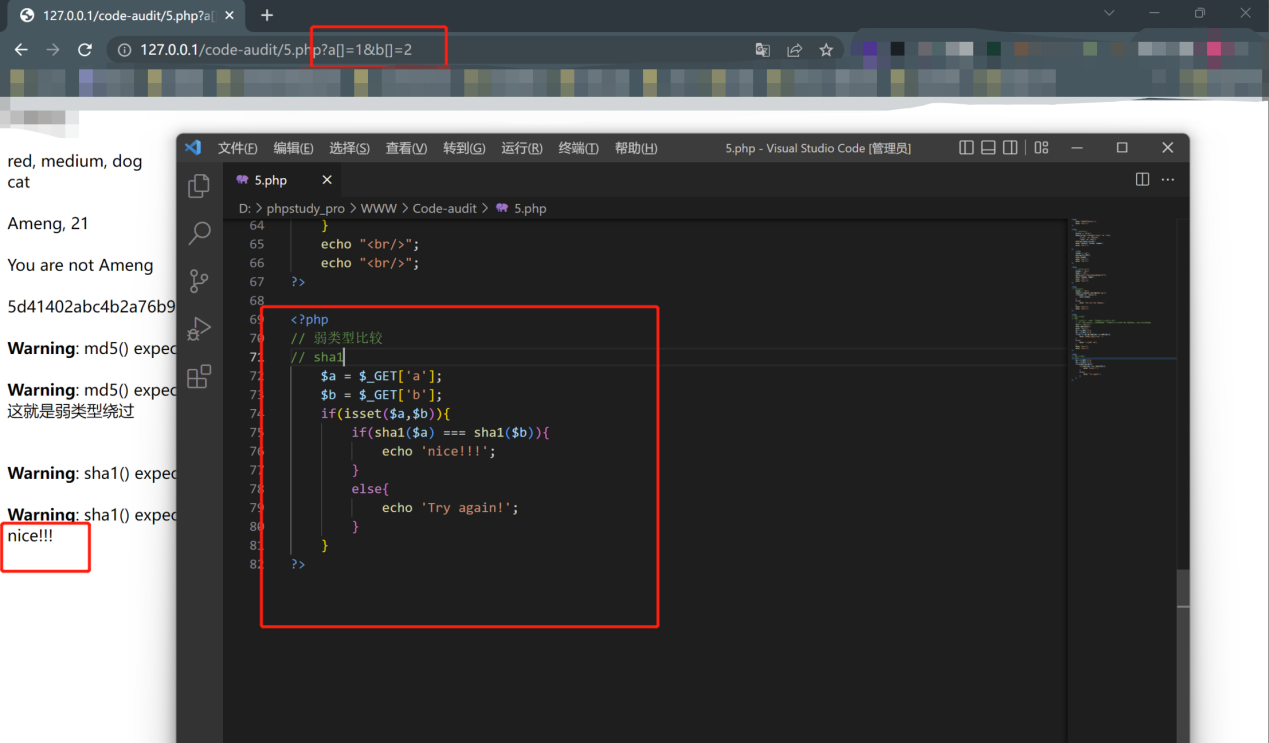Image resolution: width=1269 pixels, height=743 pixels.
Task: Click code line echo 'nice!!!';
Action: 438,451
